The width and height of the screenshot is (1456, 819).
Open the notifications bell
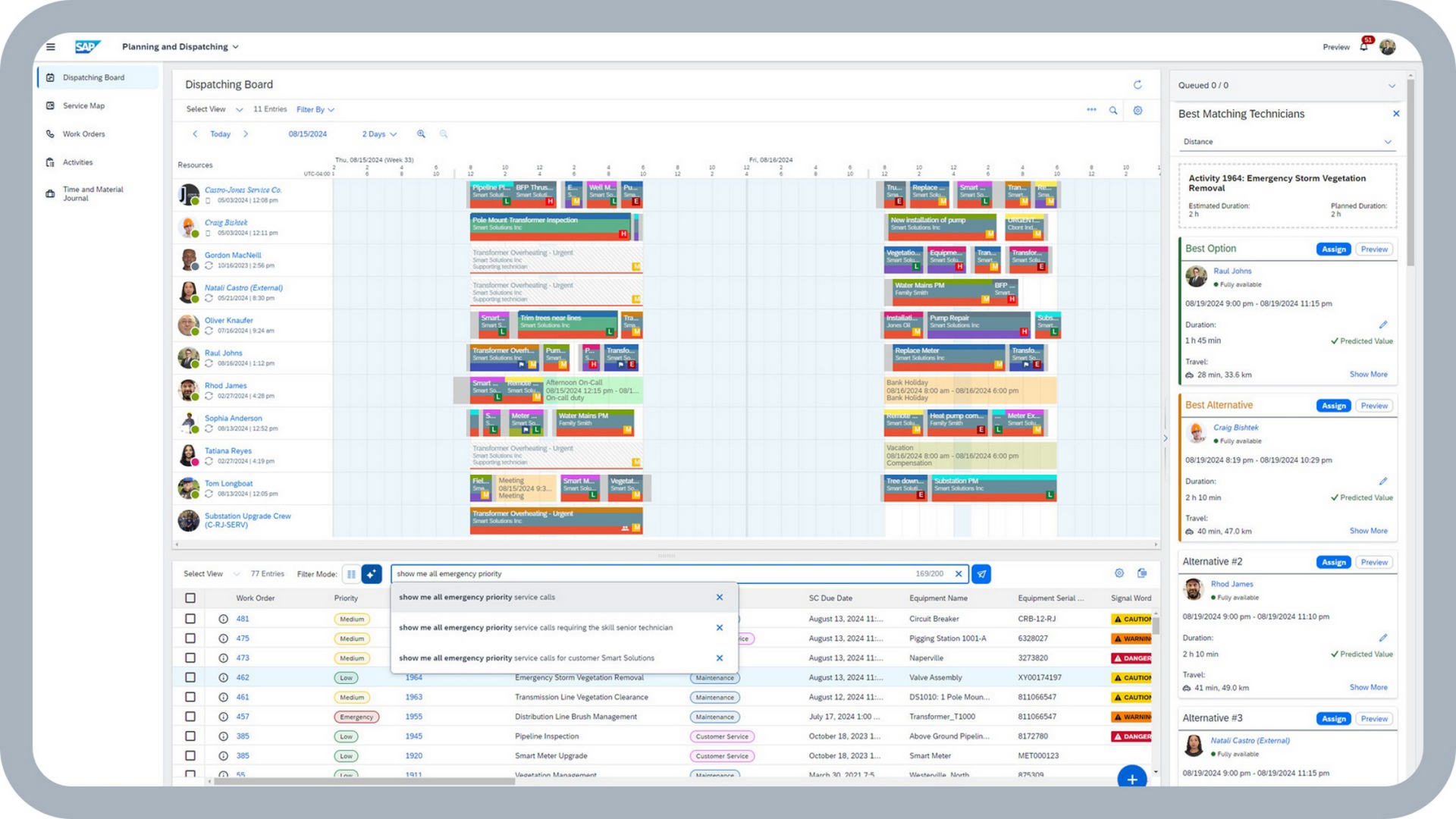[x=1363, y=47]
